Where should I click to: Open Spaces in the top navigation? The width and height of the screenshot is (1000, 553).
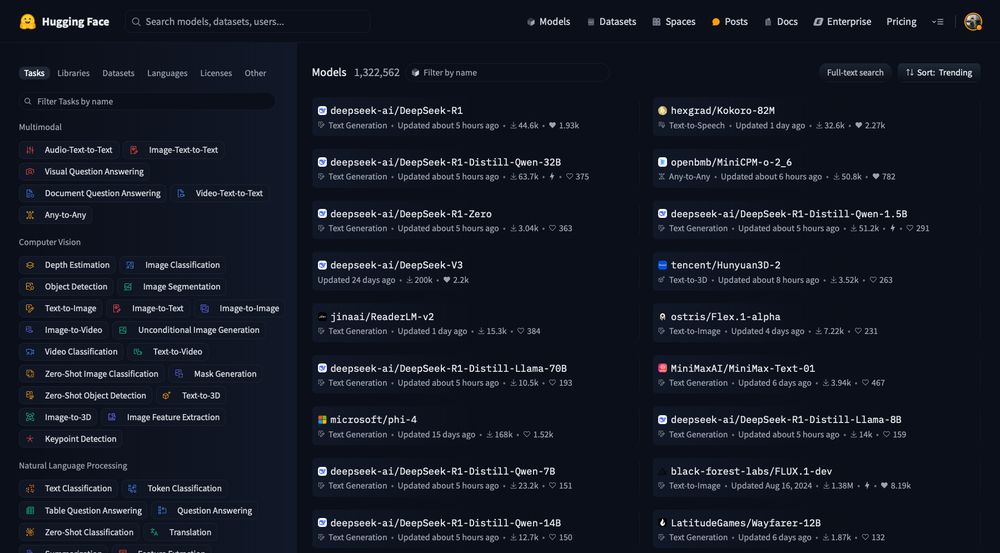click(674, 22)
